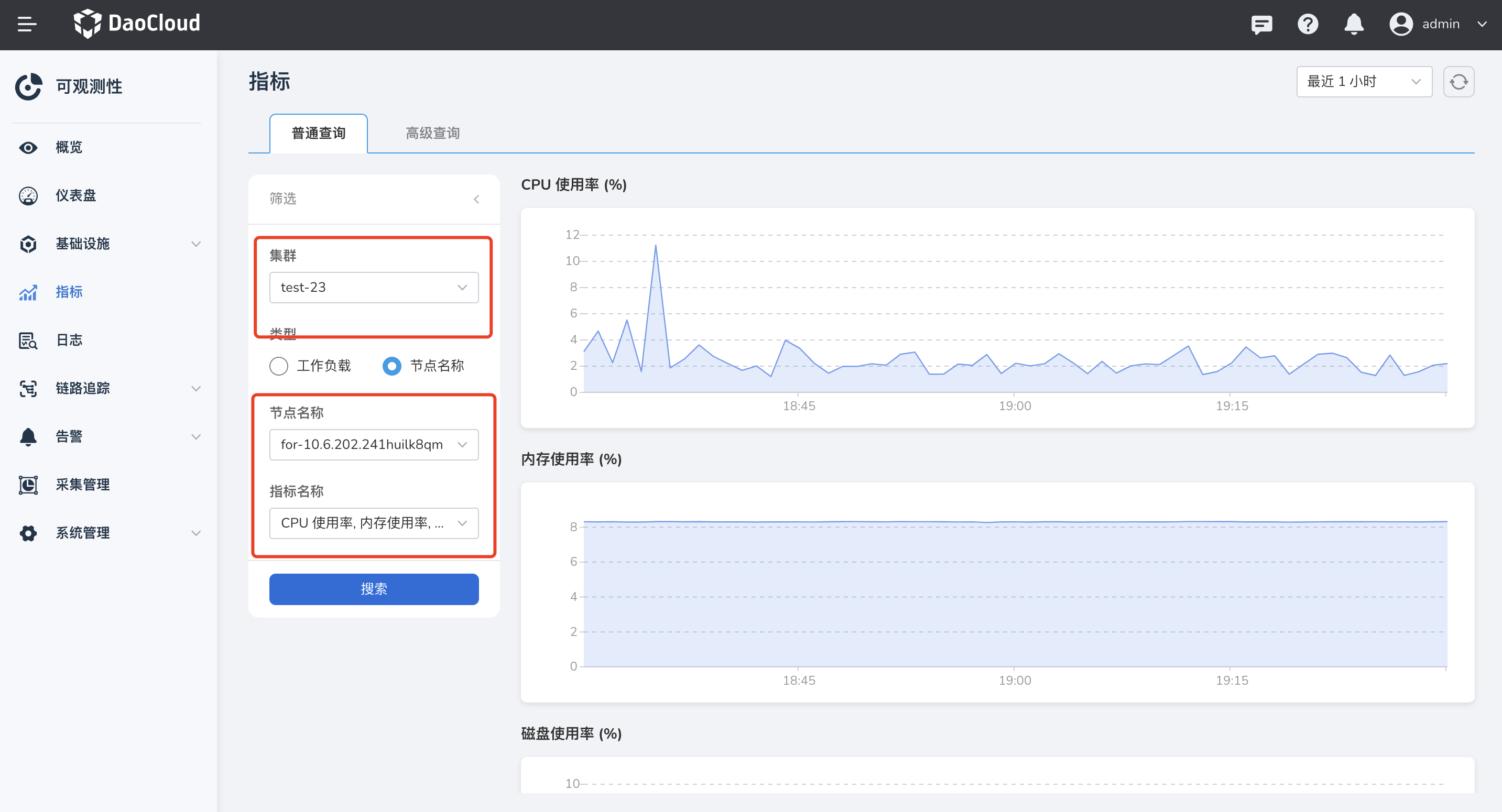Click the help question mark icon
This screenshot has height=812, width=1502.
click(x=1307, y=25)
